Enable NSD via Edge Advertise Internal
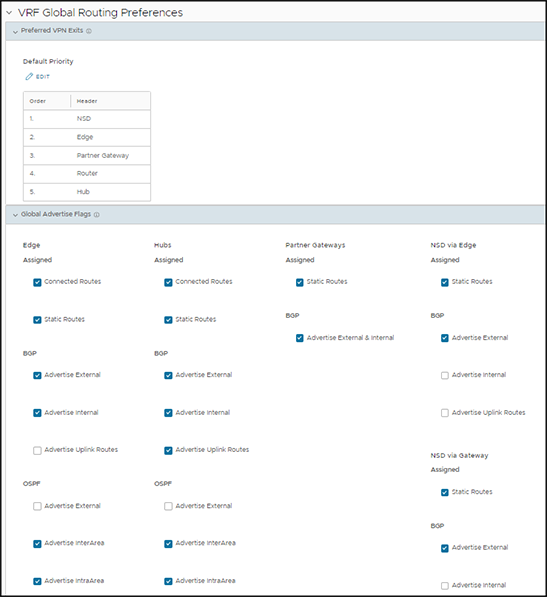Screen dimensions: 547x597 coord(445,375)
